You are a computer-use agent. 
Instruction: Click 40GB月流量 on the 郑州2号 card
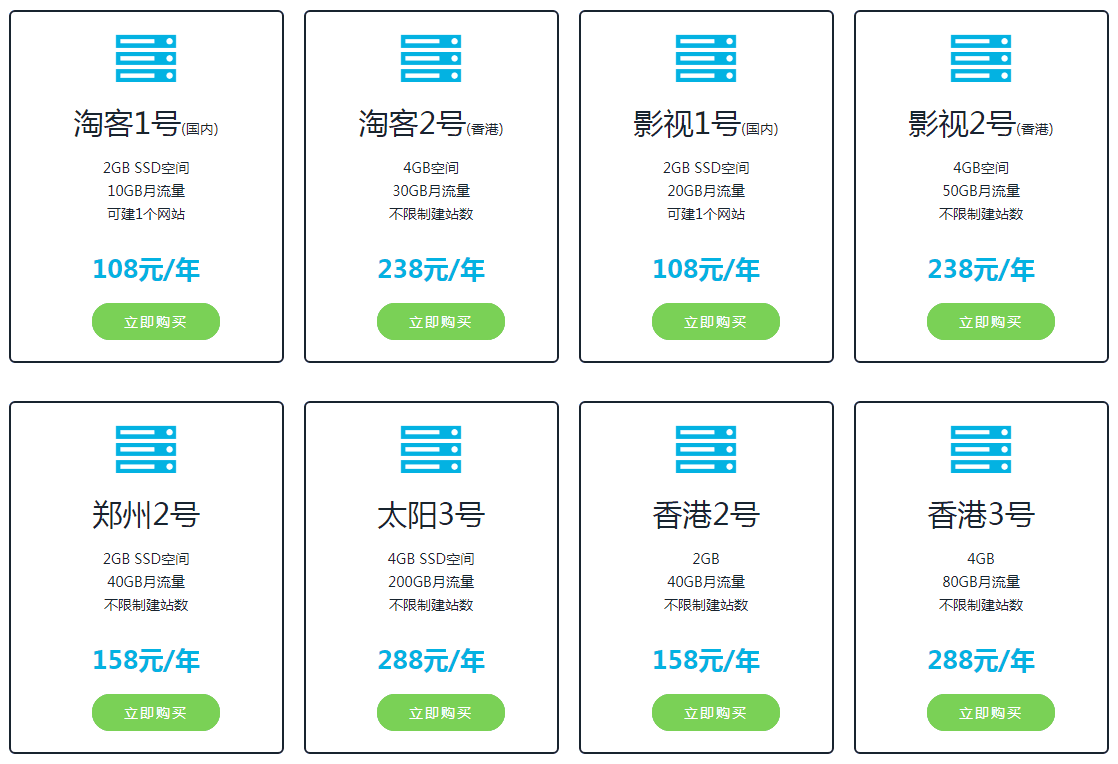click(x=146, y=582)
